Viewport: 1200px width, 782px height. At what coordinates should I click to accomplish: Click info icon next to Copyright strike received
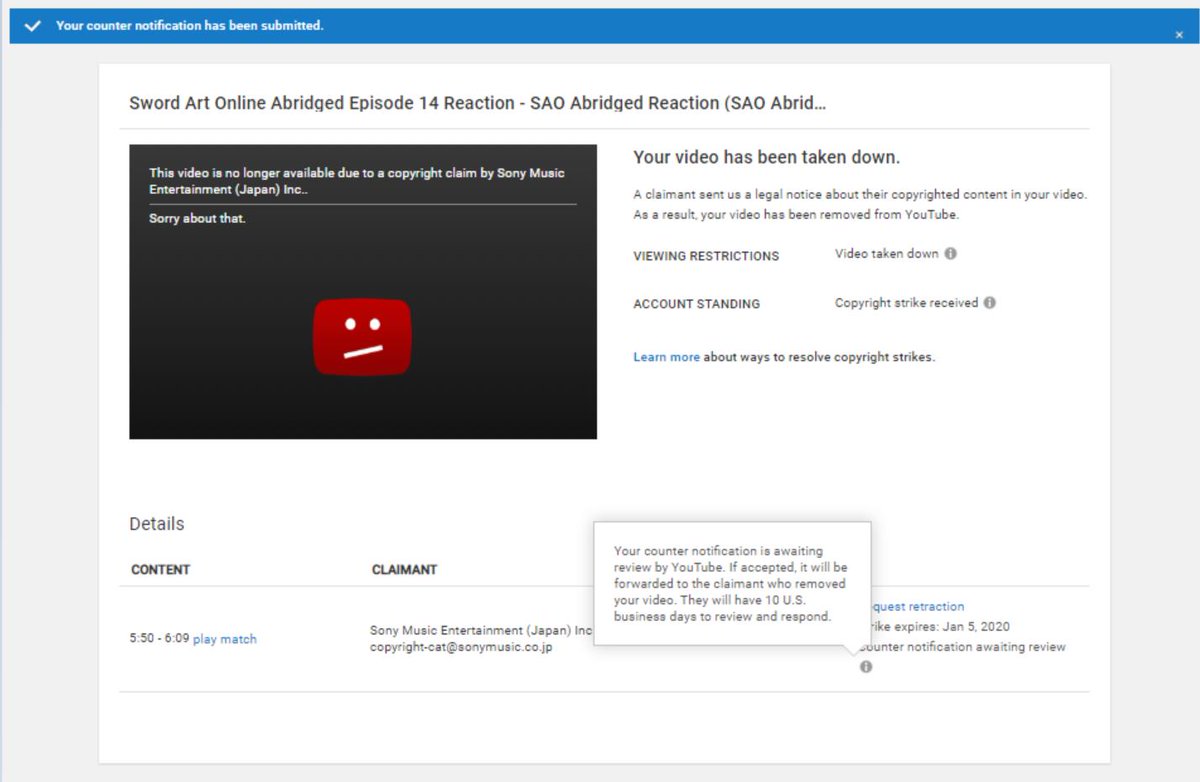click(x=990, y=303)
